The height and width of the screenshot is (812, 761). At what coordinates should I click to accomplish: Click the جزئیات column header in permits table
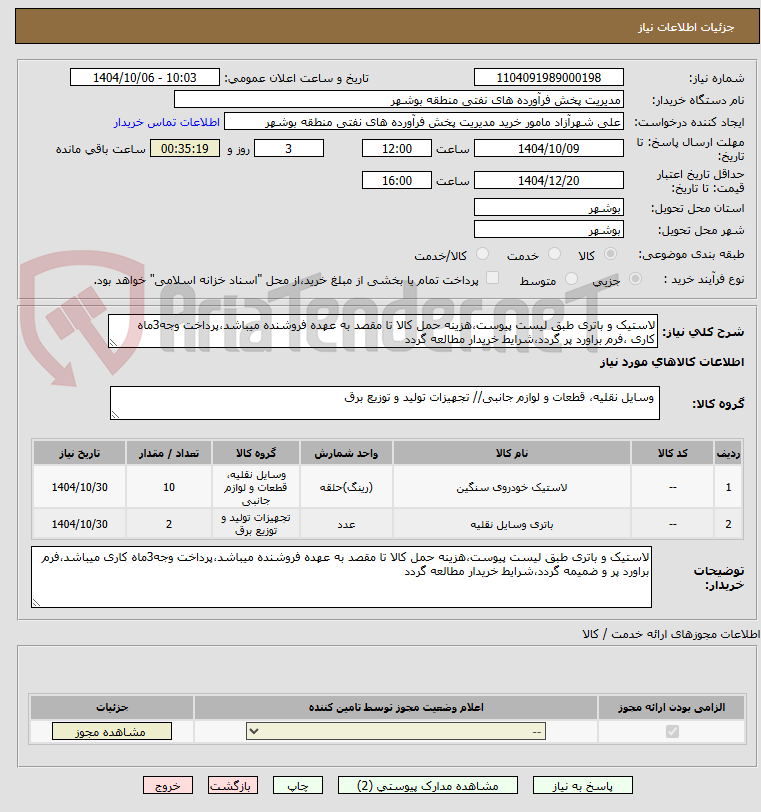pyautogui.click(x=112, y=707)
